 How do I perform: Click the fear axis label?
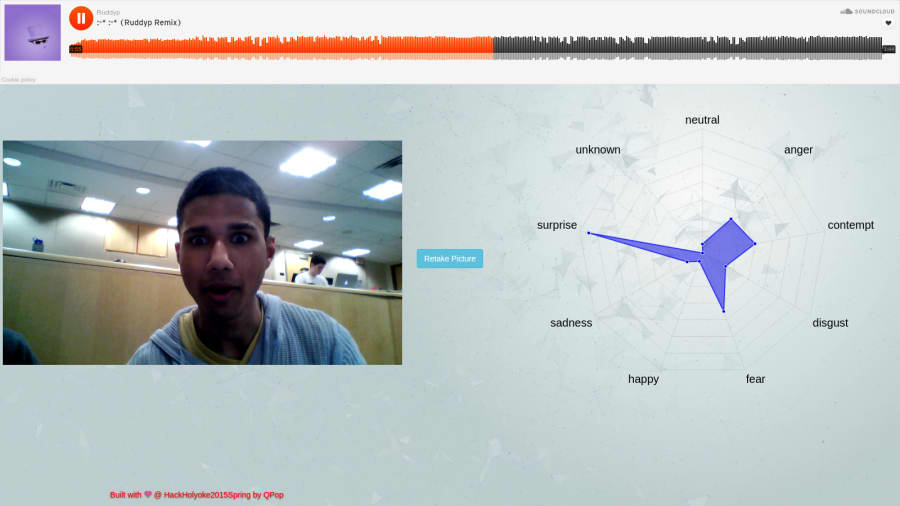point(755,379)
